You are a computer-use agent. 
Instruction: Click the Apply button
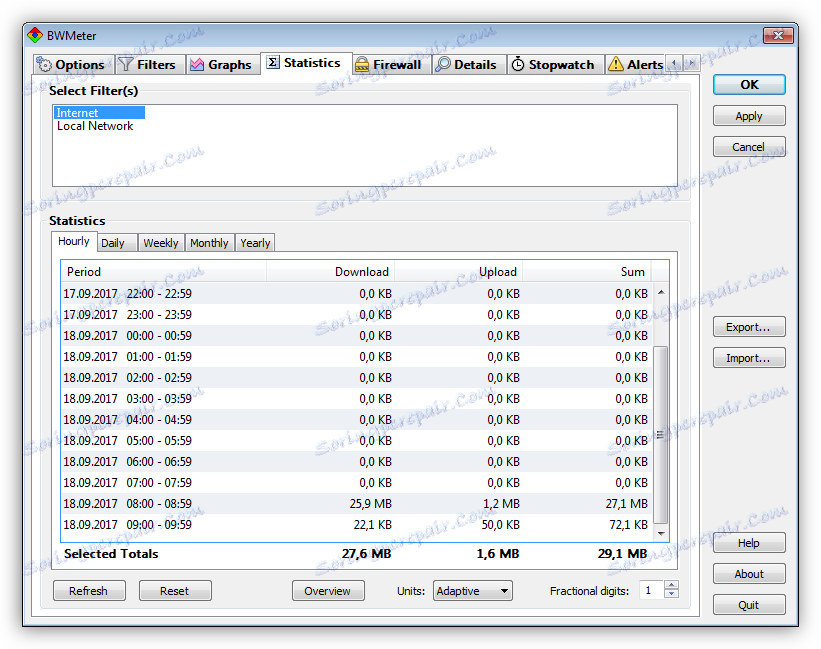click(749, 116)
